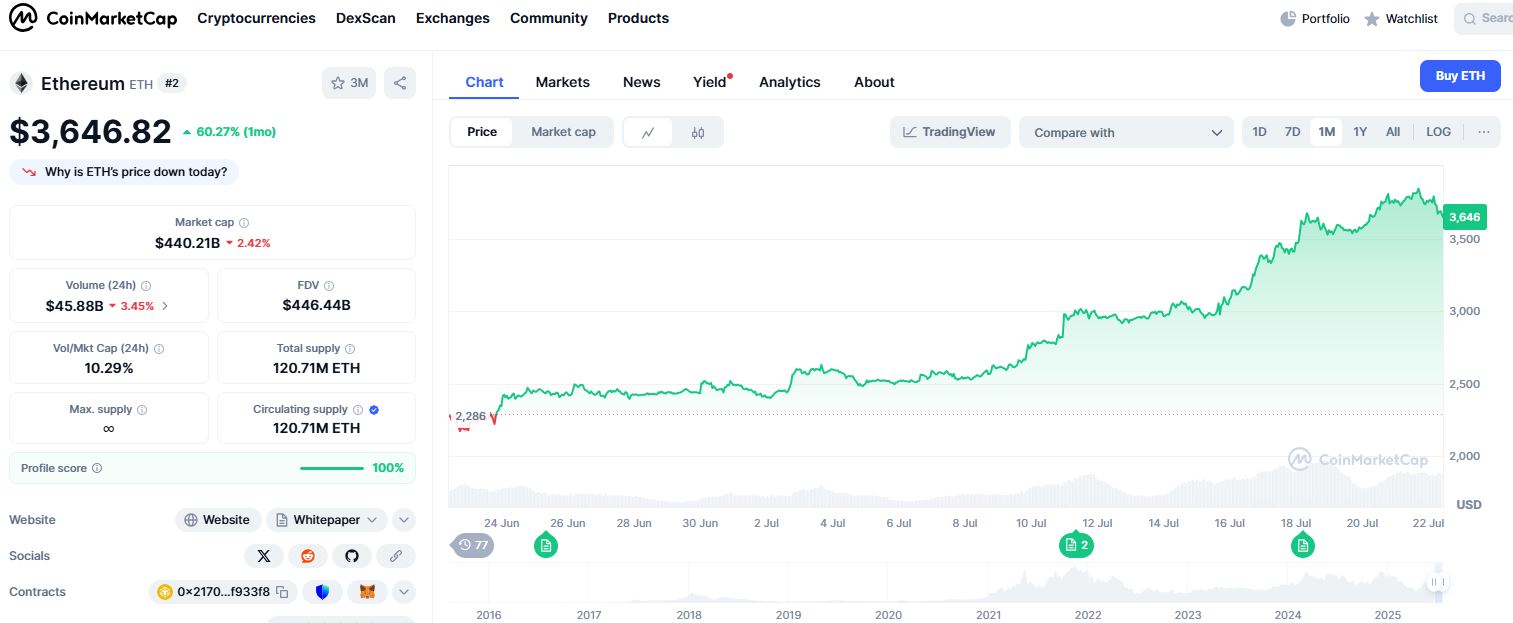Open the Whitepaper dropdown

coord(326,520)
